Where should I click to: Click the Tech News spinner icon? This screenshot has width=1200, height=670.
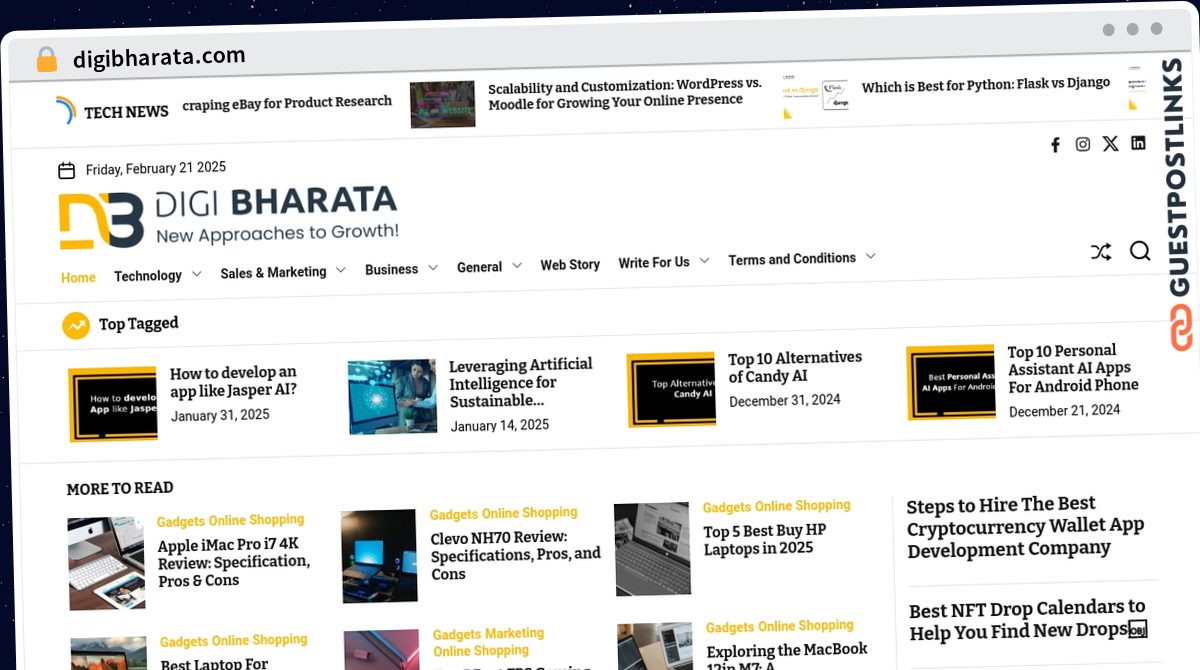pyautogui.click(x=66, y=110)
